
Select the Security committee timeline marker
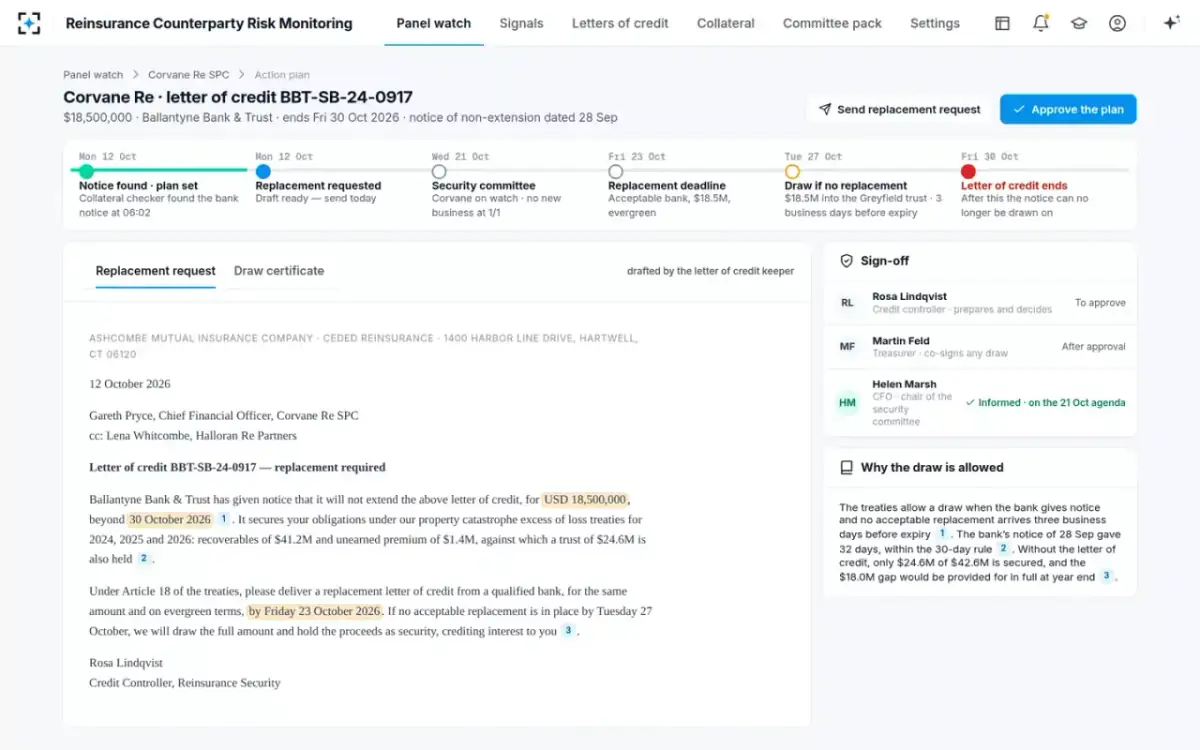pyautogui.click(x=439, y=172)
